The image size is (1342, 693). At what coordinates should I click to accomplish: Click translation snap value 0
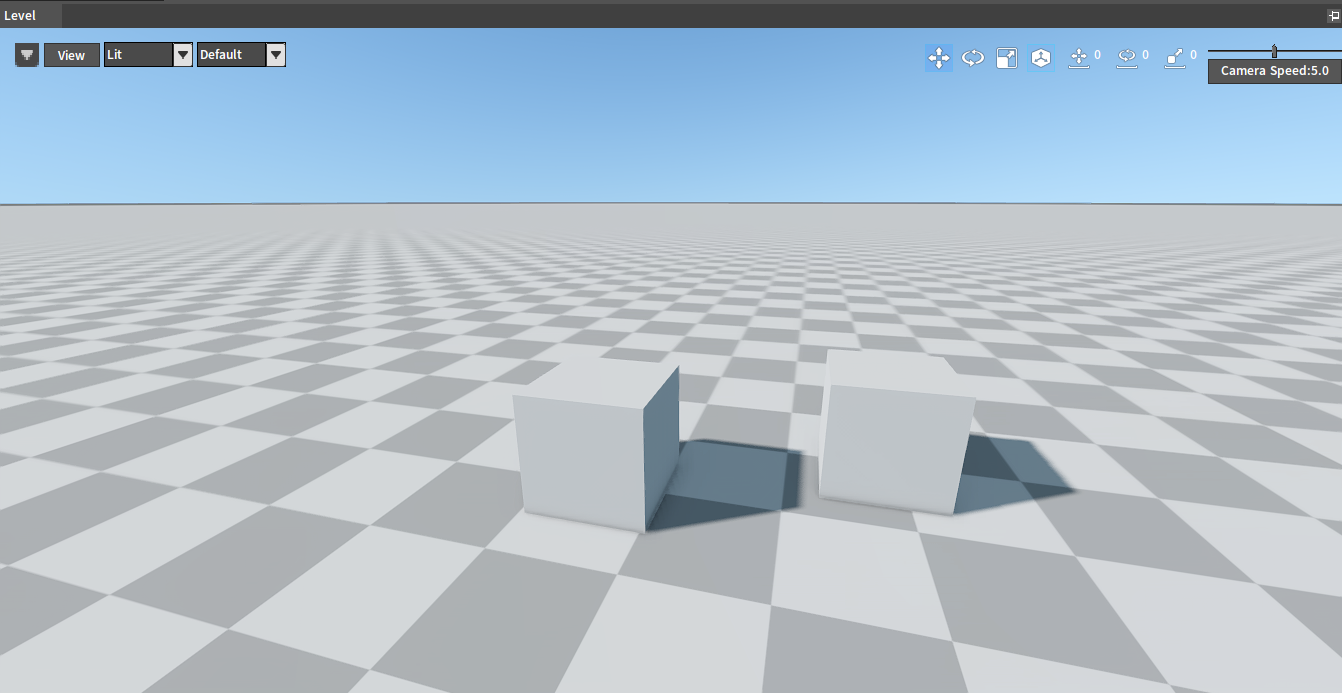click(x=1097, y=55)
